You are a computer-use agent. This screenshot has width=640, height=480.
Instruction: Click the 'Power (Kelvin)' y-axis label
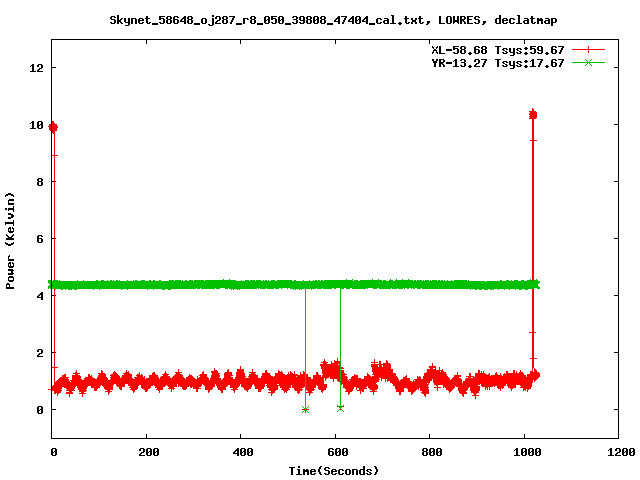click(10, 241)
